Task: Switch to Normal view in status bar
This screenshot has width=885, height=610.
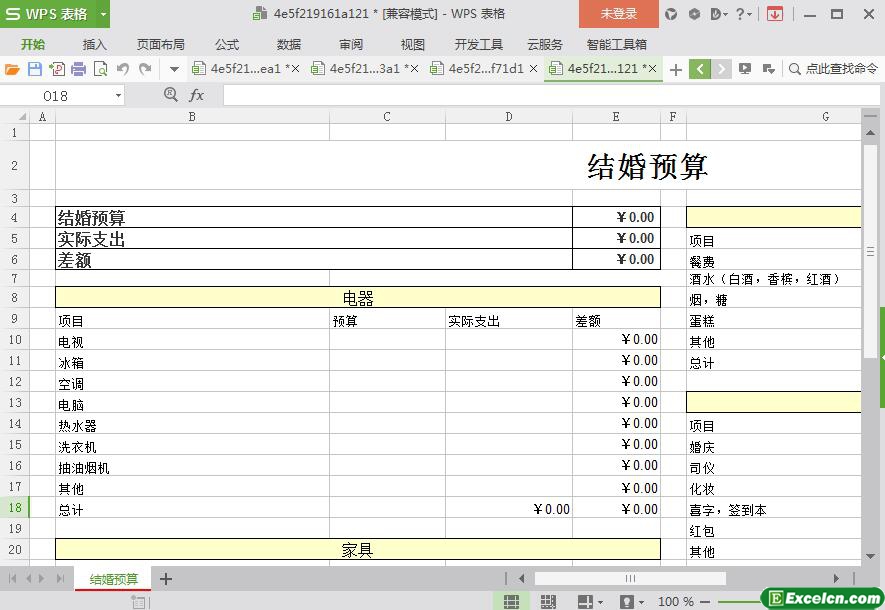Action: point(511,601)
